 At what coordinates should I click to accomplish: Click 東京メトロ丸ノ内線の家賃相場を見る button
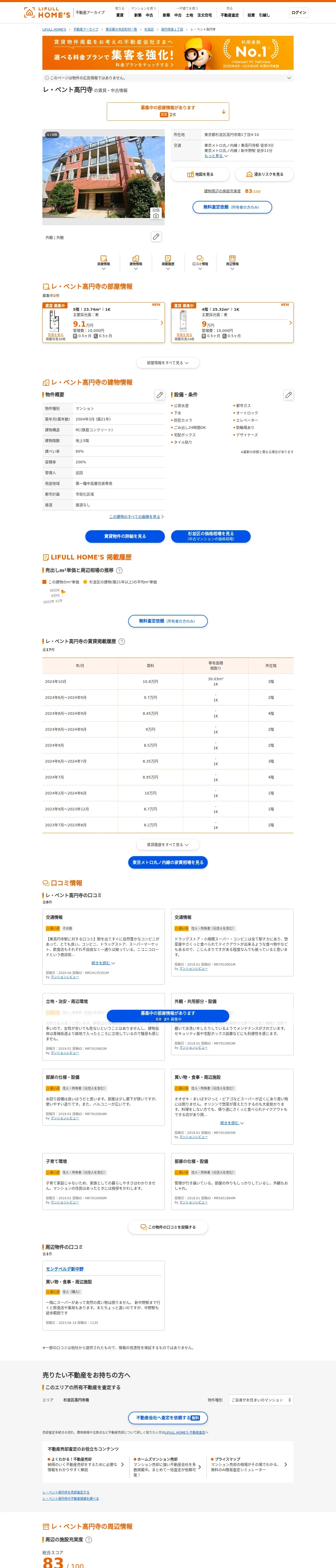(168, 862)
